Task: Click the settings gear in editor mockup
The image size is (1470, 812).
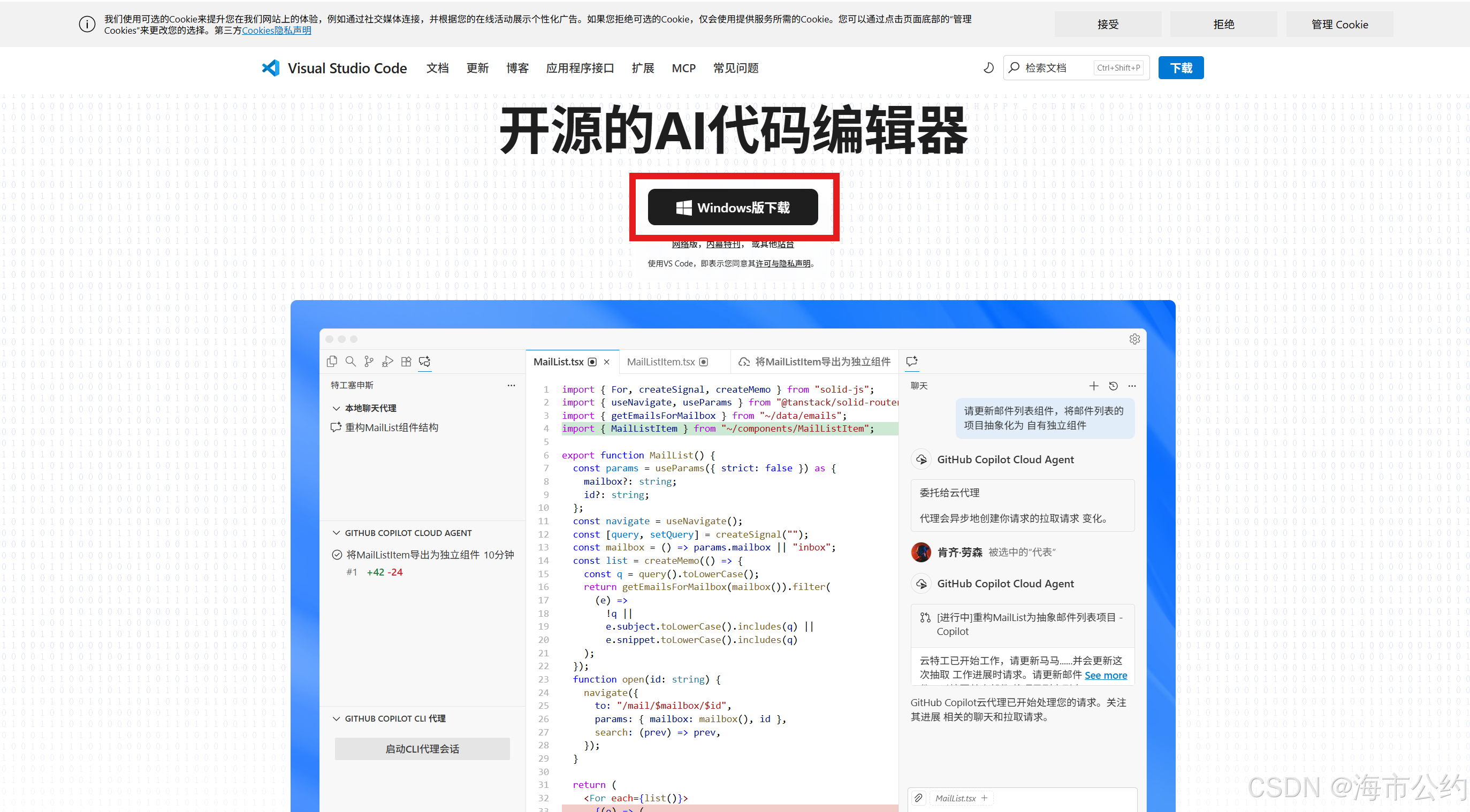Action: click(x=1134, y=339)
